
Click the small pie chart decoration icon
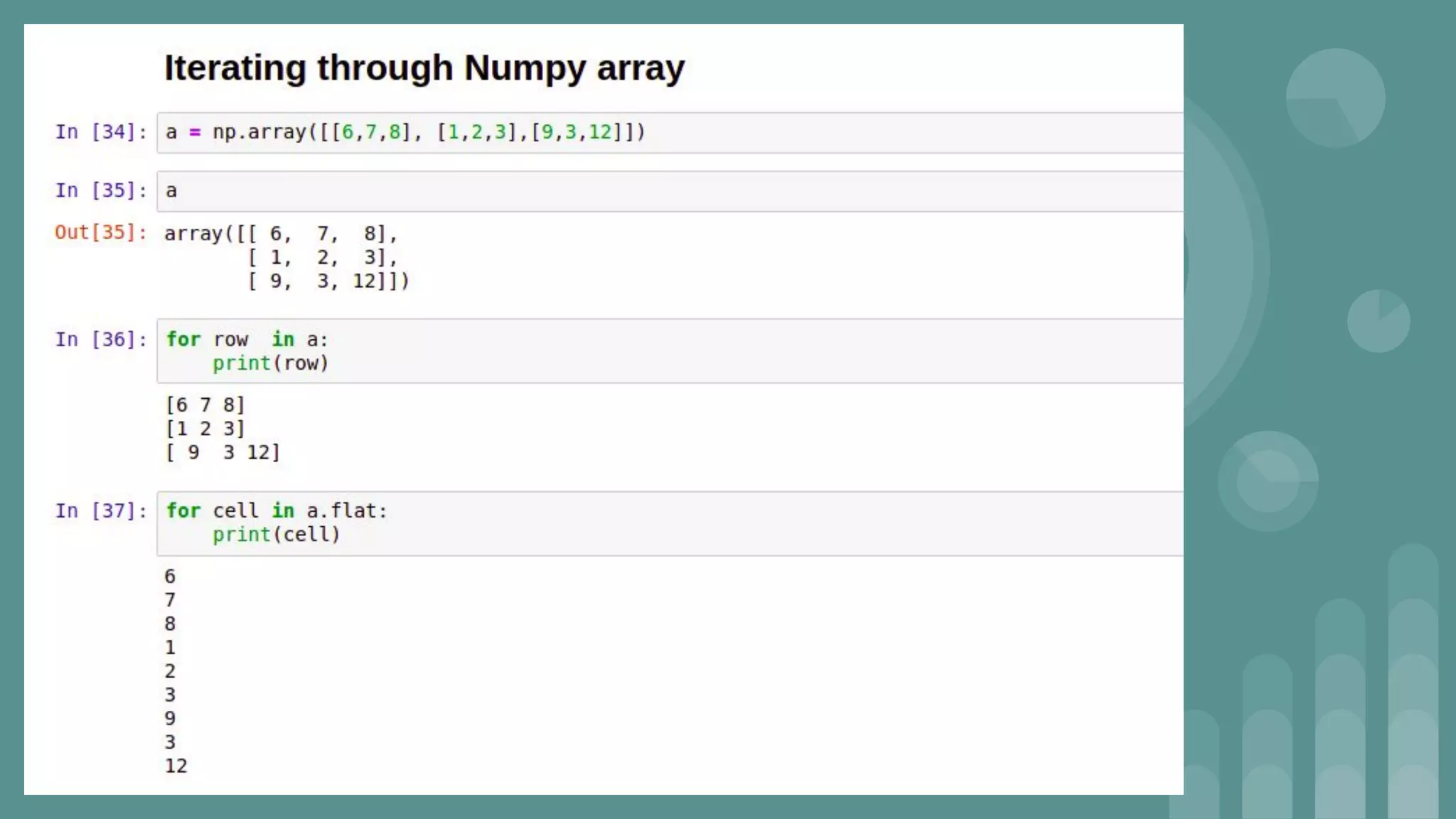coord(1378,321)
